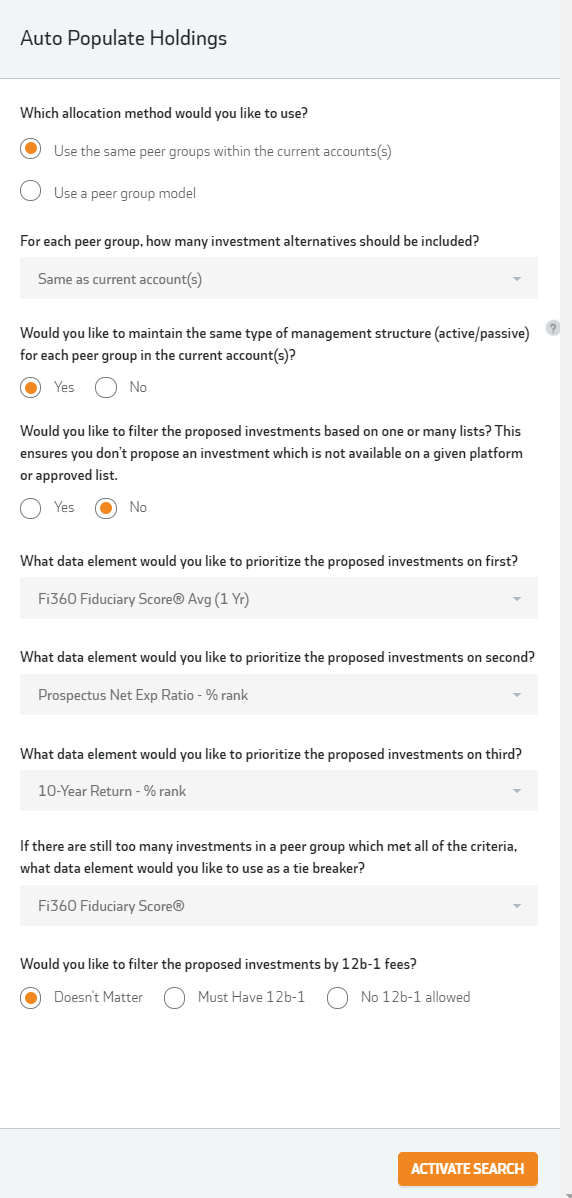Click the arrow of investment alternatives dropdown

[517, 279]
